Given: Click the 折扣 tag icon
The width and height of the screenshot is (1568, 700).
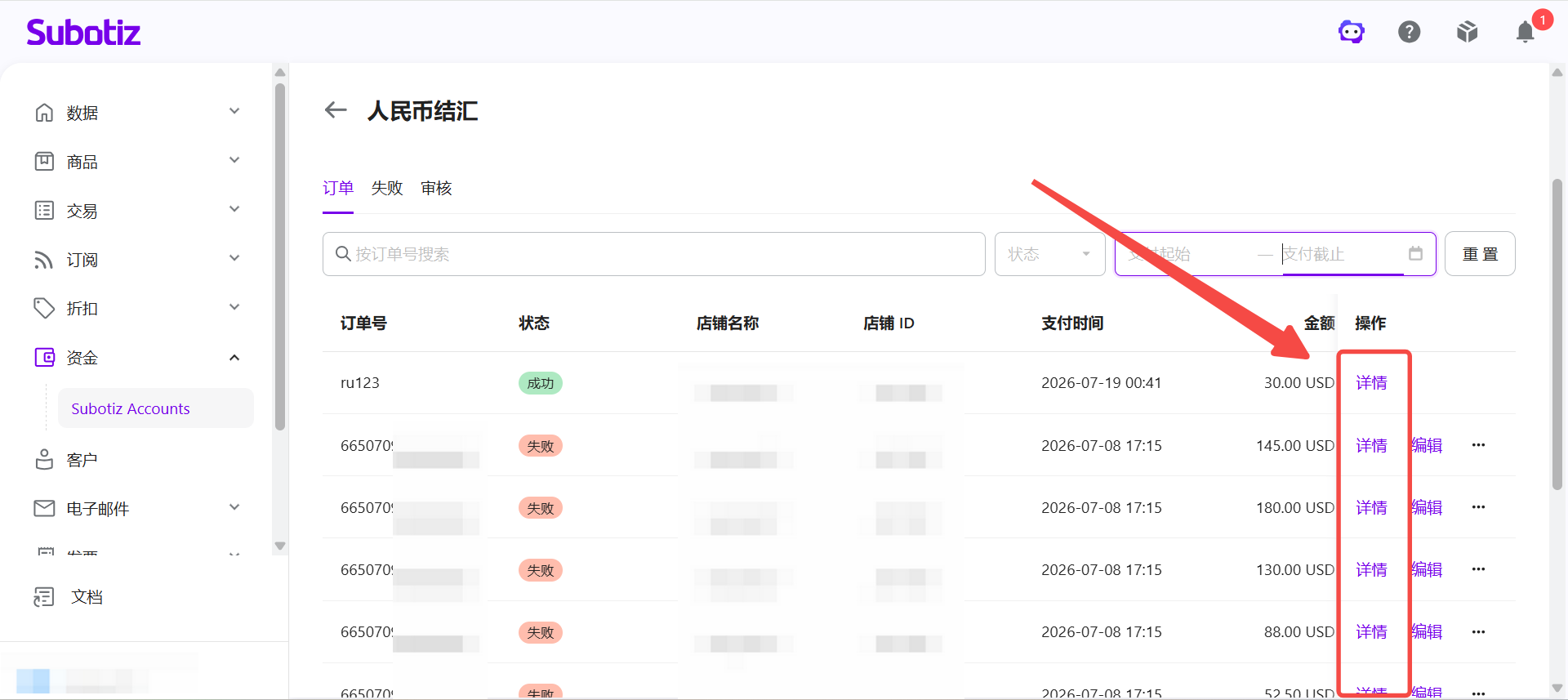Looking at the screenshot, I should click(44, 308).
